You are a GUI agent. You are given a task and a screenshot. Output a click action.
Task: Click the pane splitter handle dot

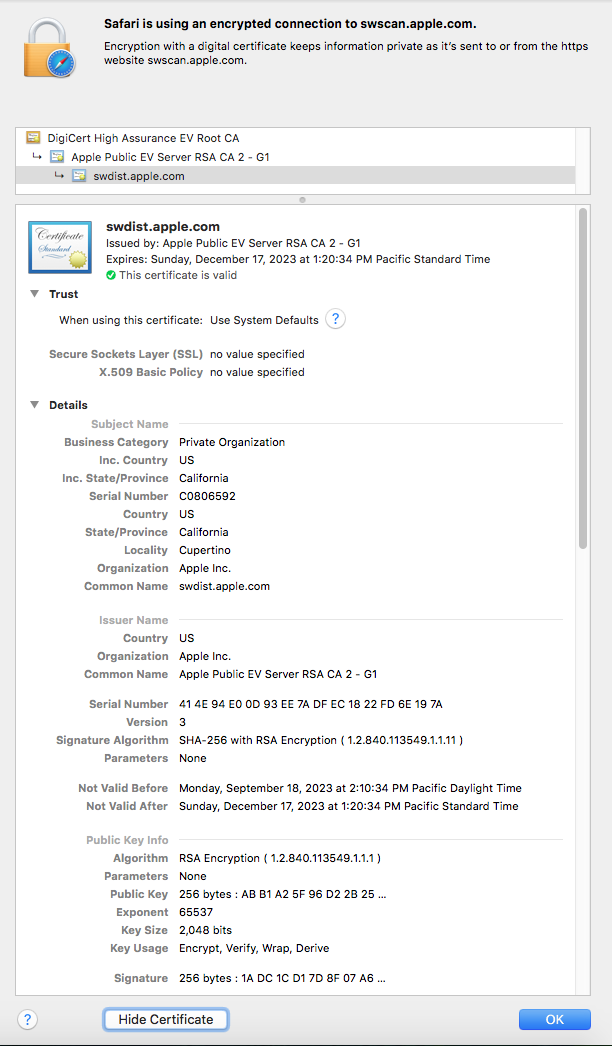pos(302,199)
